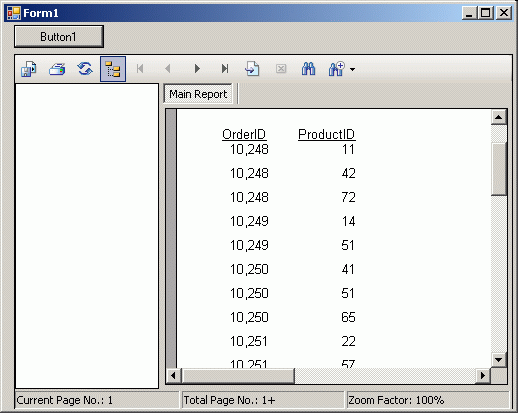The height and width of the screenshot is (413, 518).
Task: Go to first page arrow
Action: point(140,69)
